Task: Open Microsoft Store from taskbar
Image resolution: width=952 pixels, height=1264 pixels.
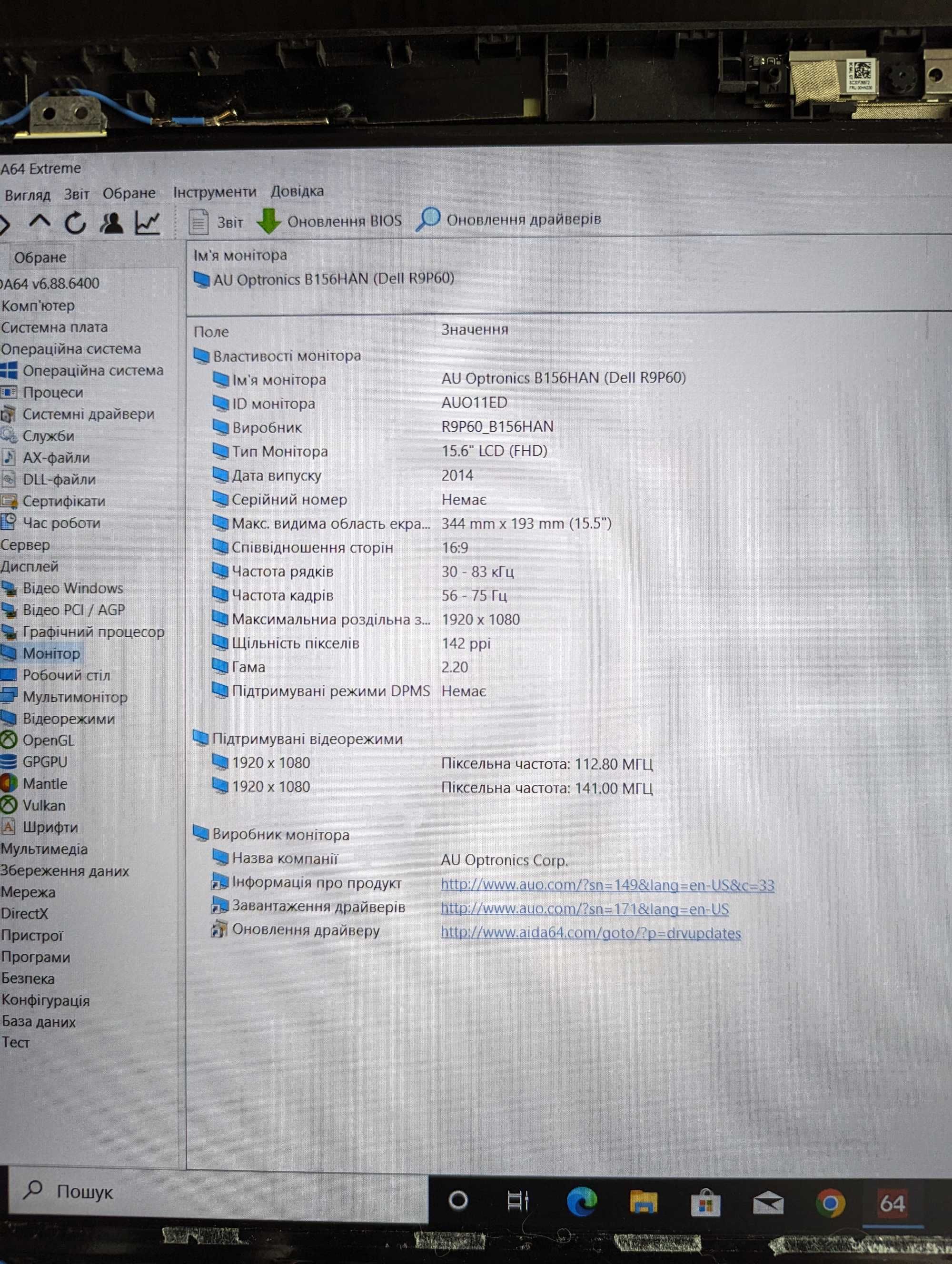Action: [x=706, y=1203]
